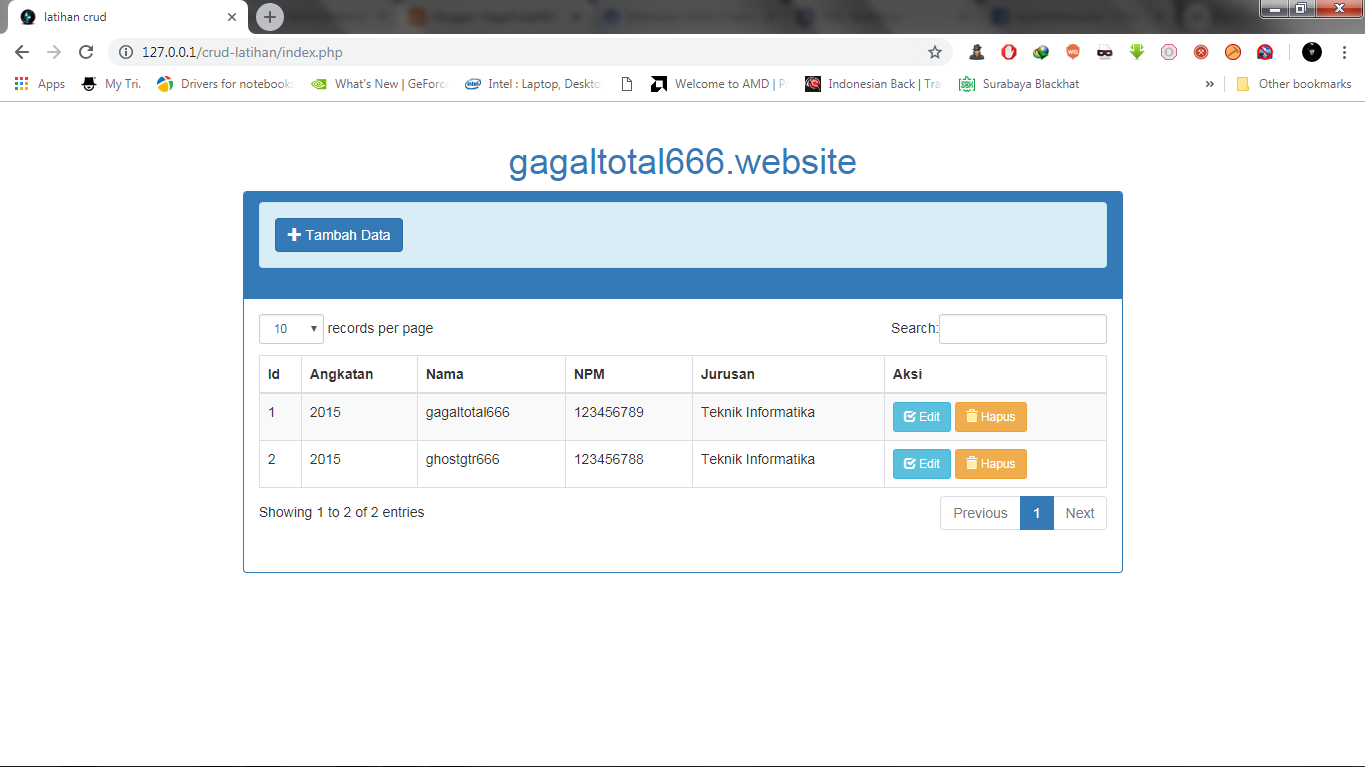Reload the page with the refresh icon
Viewport: 1365px width, 767px height.
(86, 52)
